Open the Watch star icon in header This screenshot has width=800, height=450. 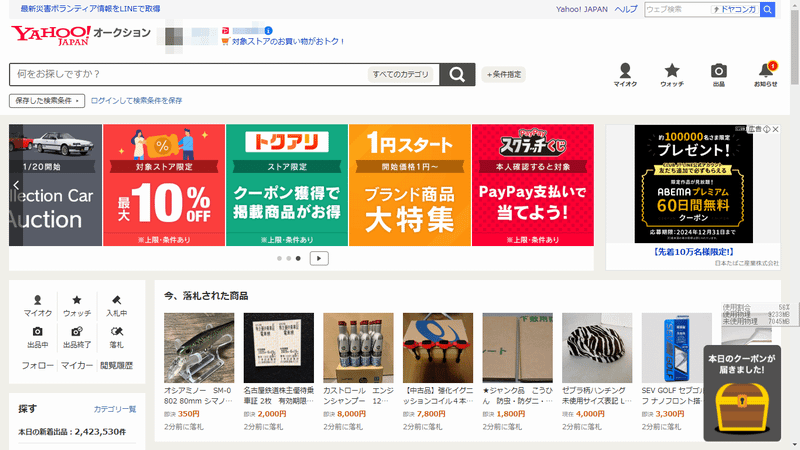(x=672, y=75)
